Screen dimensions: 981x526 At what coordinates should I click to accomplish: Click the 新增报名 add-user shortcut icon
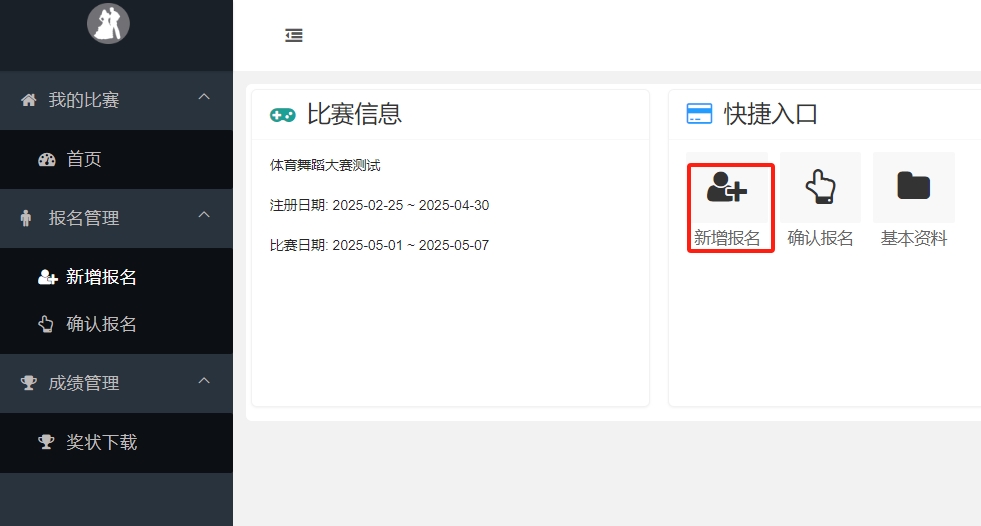tap(727, 187)
